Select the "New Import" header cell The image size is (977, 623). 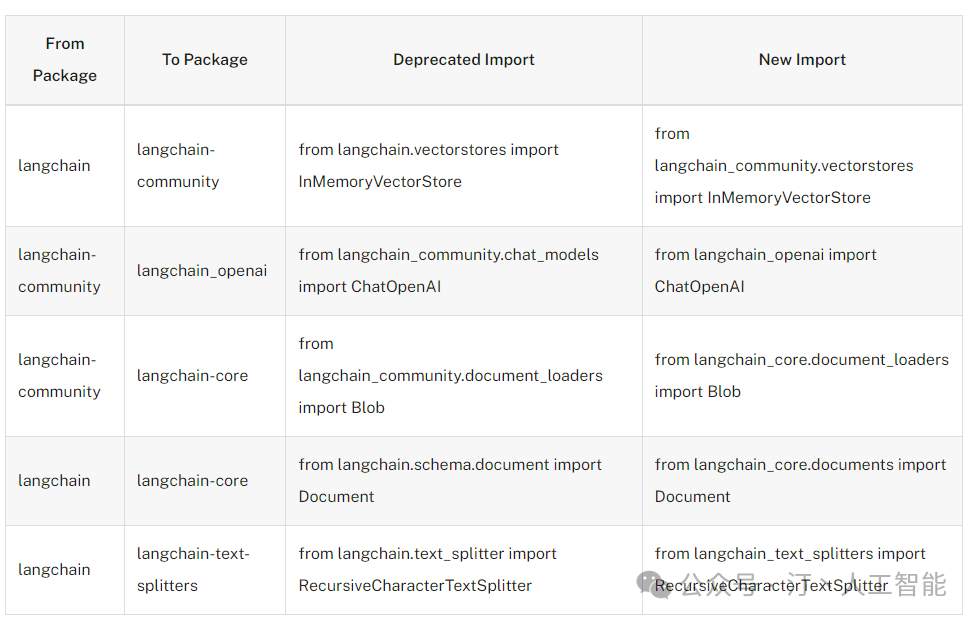802,60
